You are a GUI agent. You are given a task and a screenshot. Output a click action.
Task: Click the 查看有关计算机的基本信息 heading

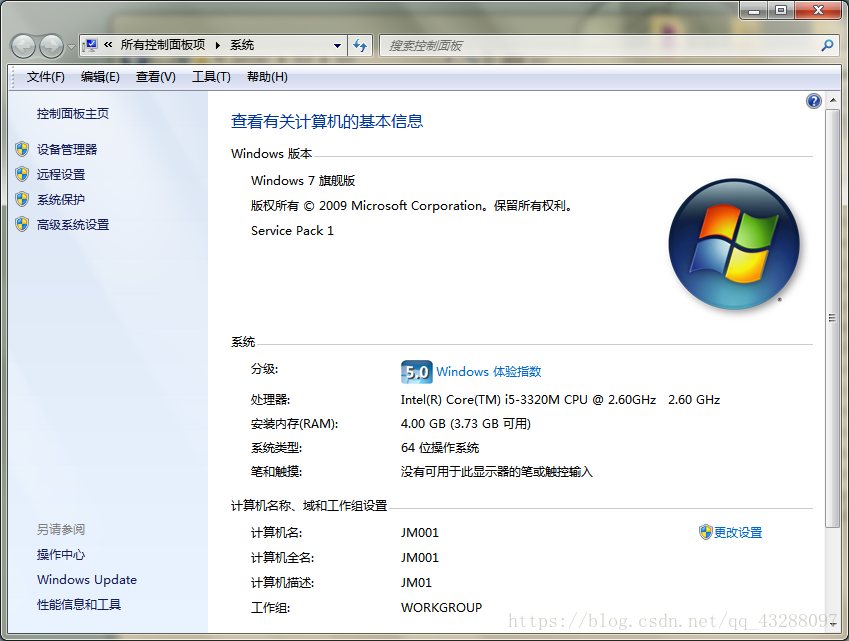327,121
